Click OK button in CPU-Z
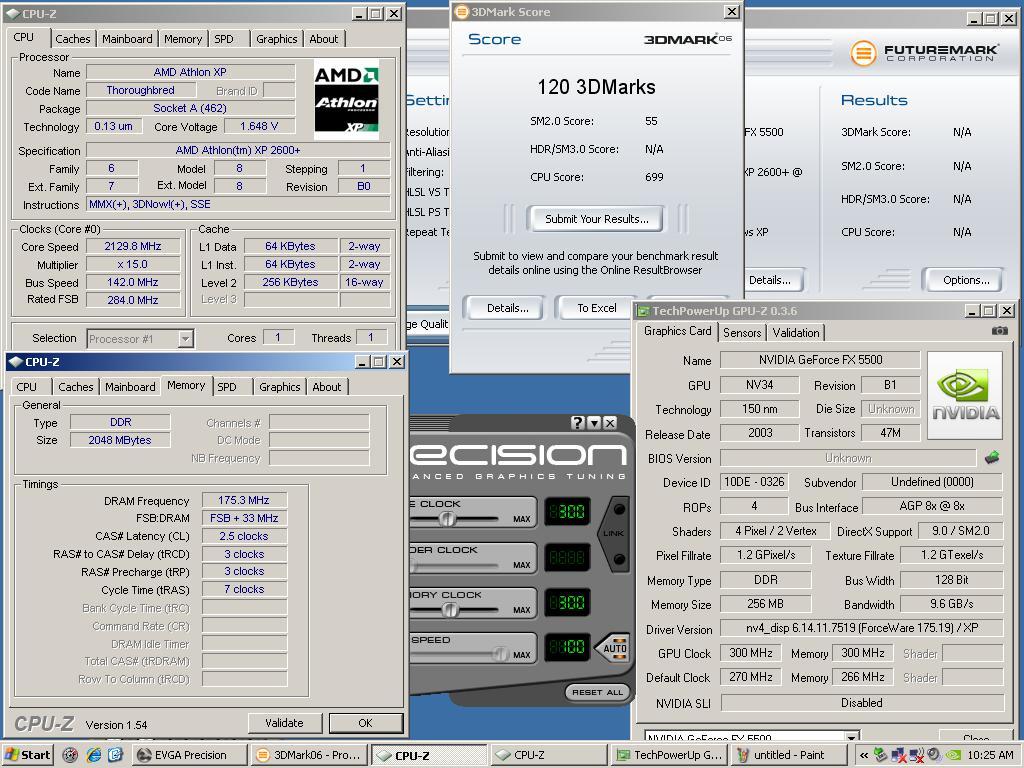The height and width of the screenshot is (768, 1024). [365, 723]
